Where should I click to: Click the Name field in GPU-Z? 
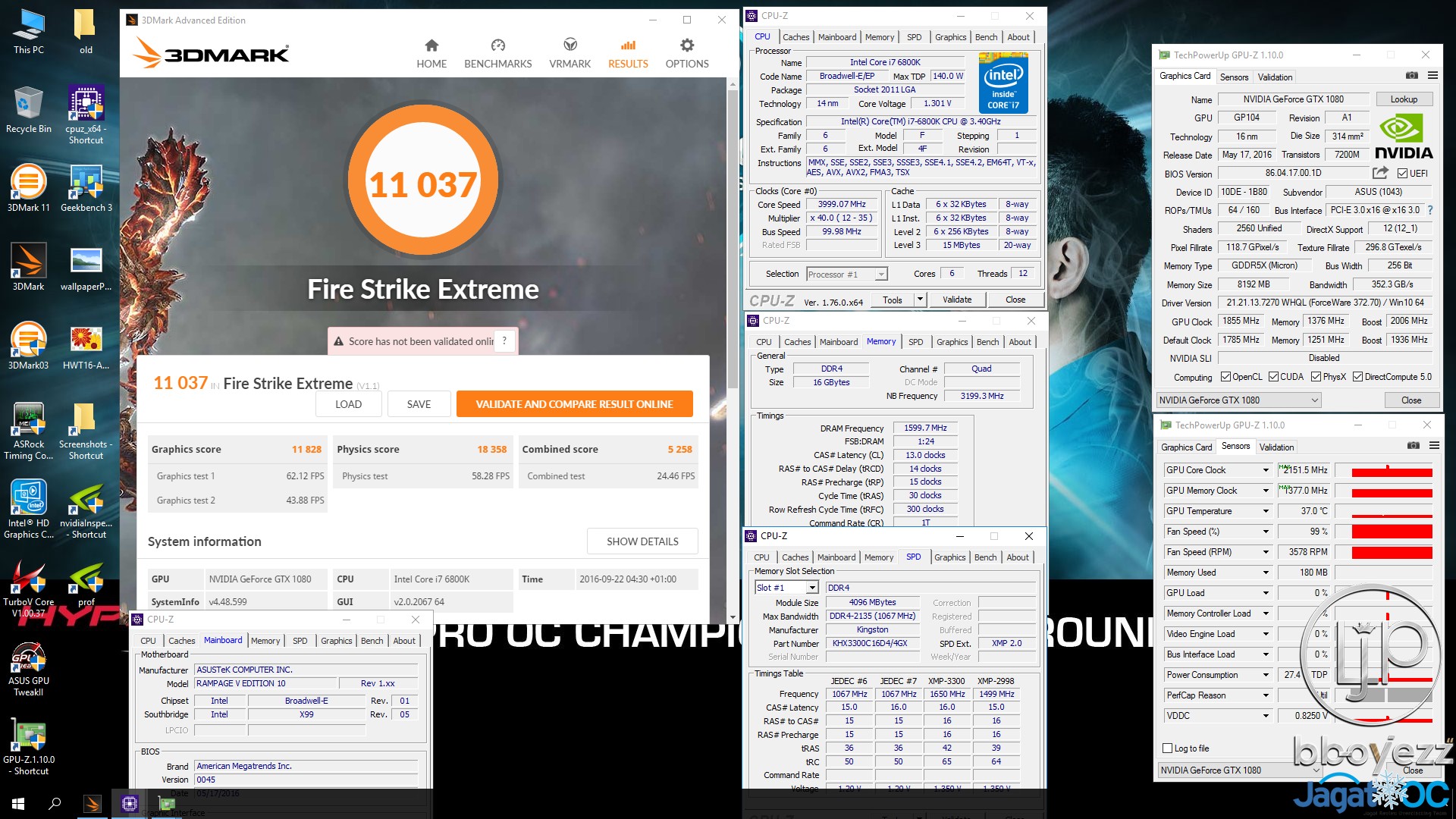click(1293, 99)
